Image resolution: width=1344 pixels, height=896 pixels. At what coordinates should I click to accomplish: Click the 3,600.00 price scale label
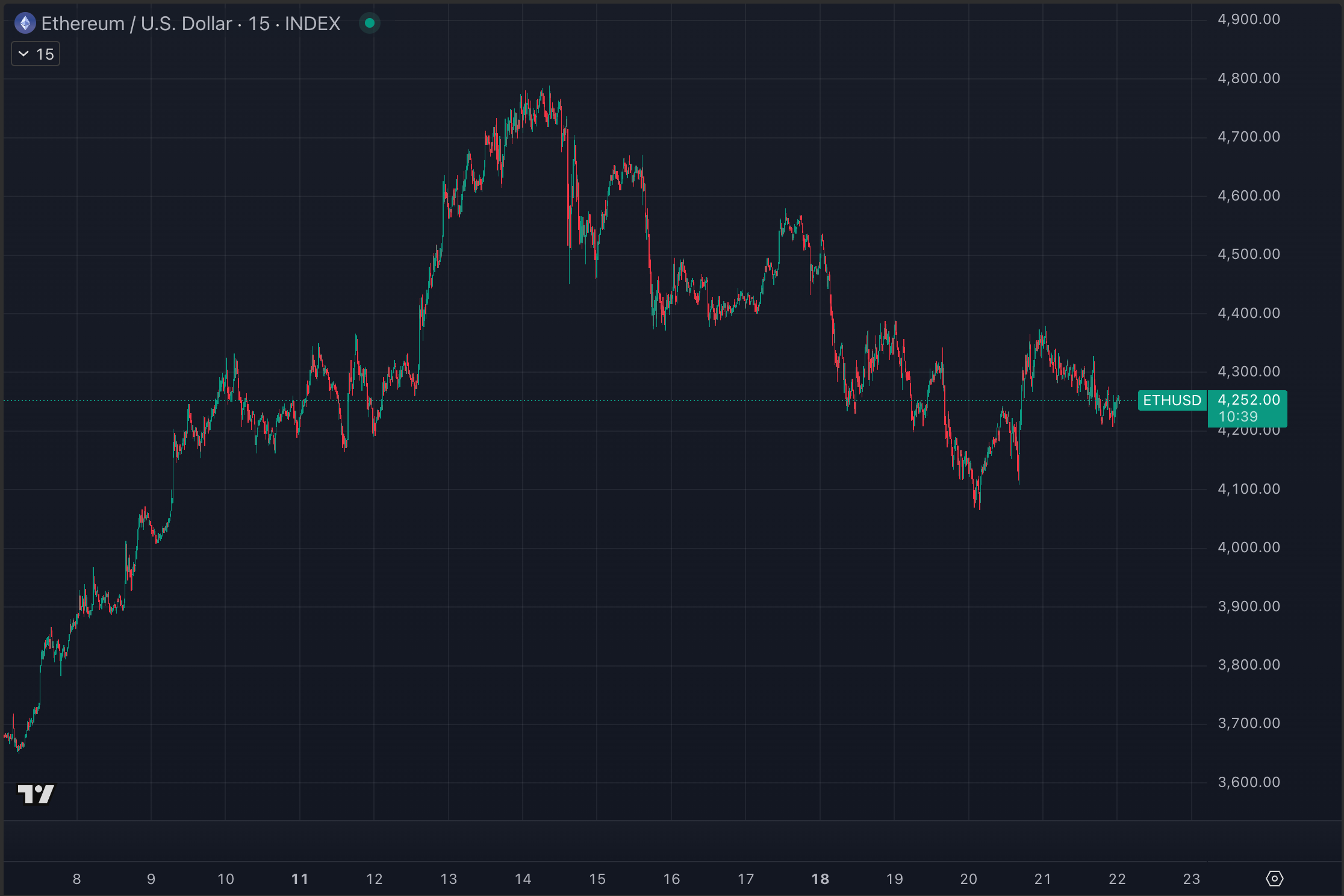1248,782
